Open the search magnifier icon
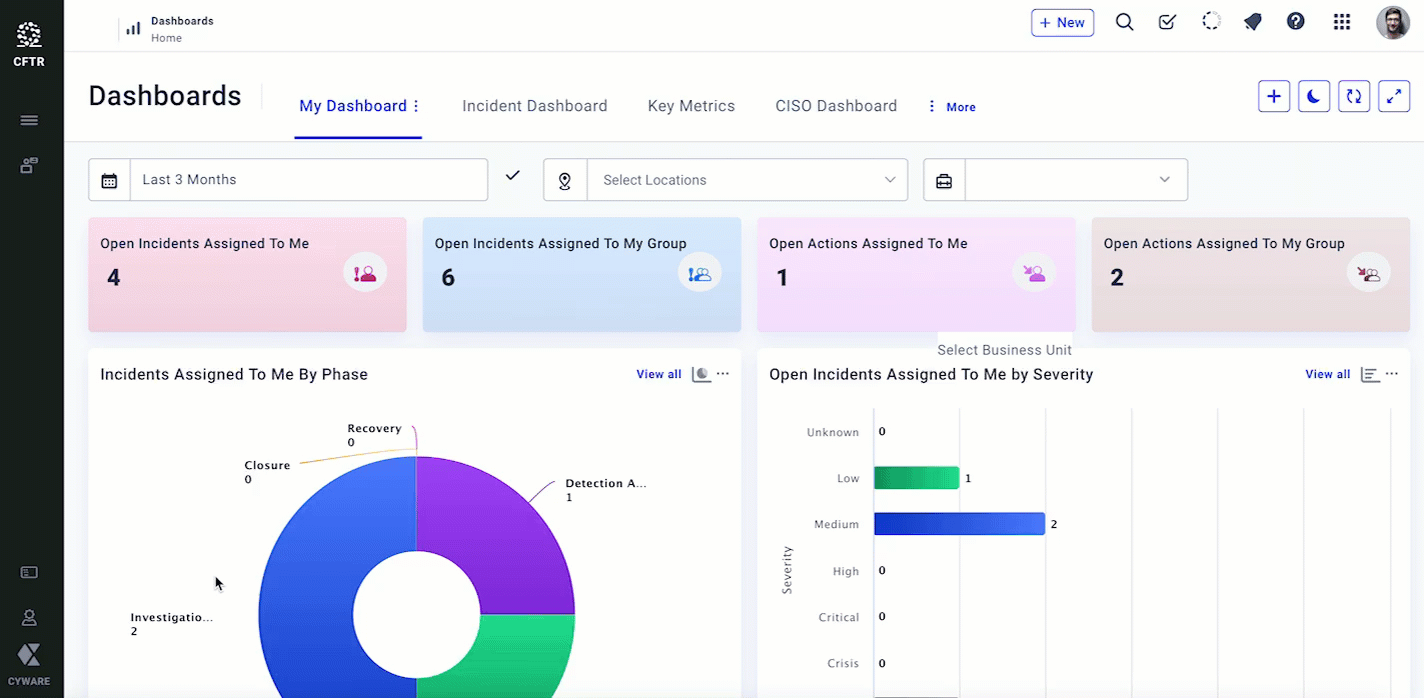 click(1124, 22)
